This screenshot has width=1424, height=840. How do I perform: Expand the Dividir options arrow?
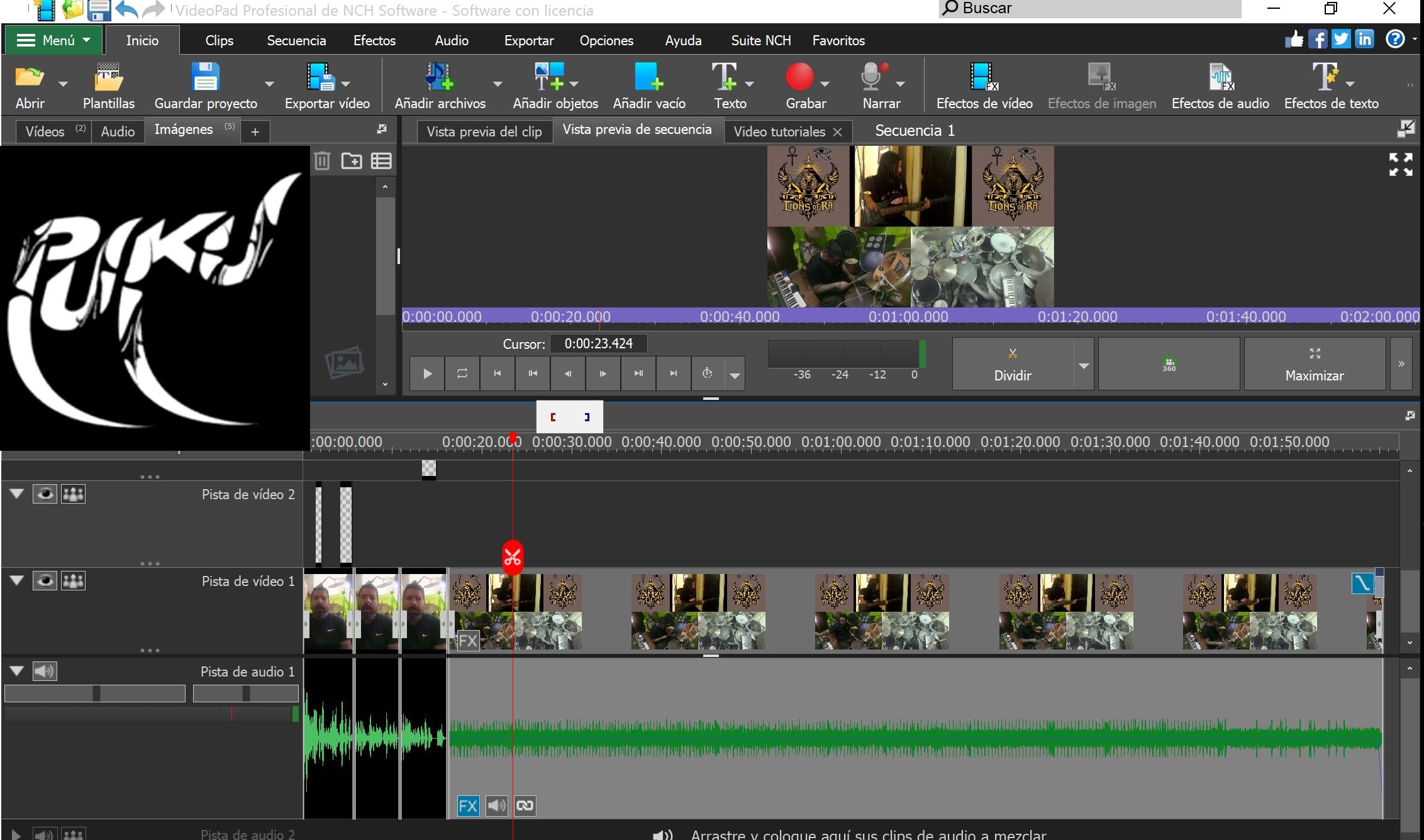pos(1084,365)
